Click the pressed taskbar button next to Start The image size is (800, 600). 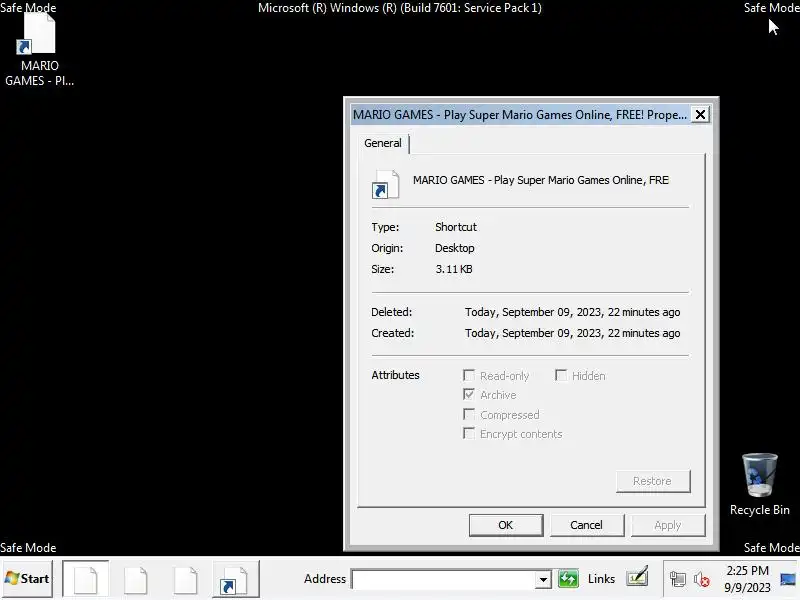tap(86, 579)
